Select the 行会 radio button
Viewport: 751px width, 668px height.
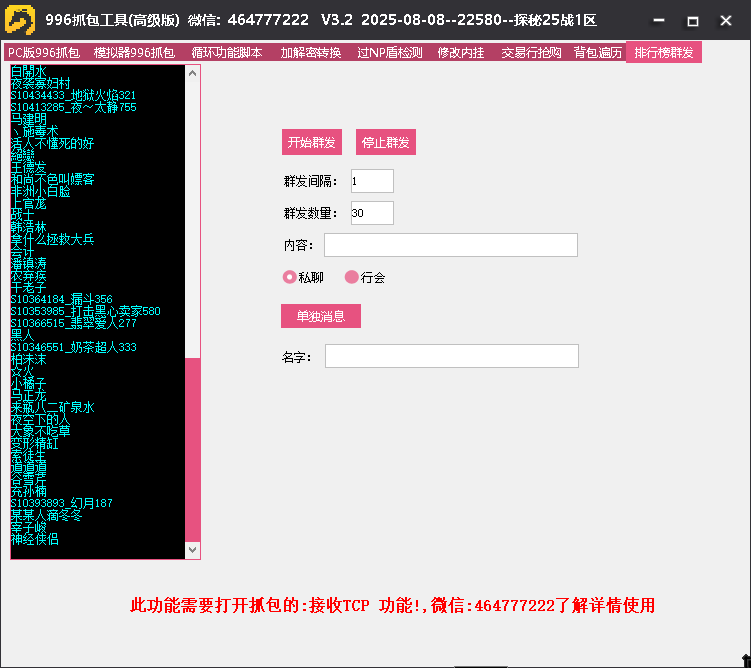(x=351, y=277)
